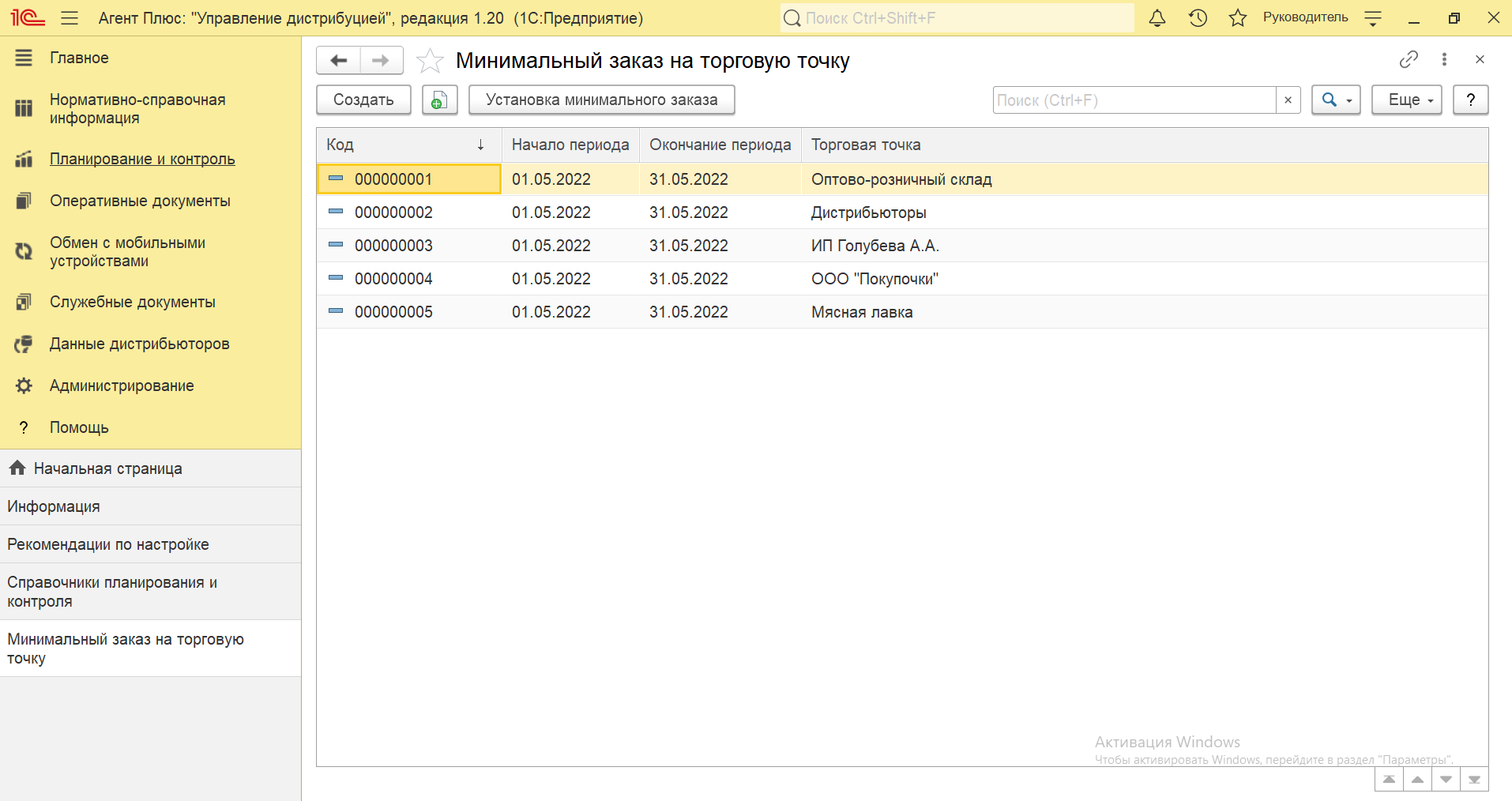Click the copy link icon
Screen dimensions: 1512x801
(1409, 59)
